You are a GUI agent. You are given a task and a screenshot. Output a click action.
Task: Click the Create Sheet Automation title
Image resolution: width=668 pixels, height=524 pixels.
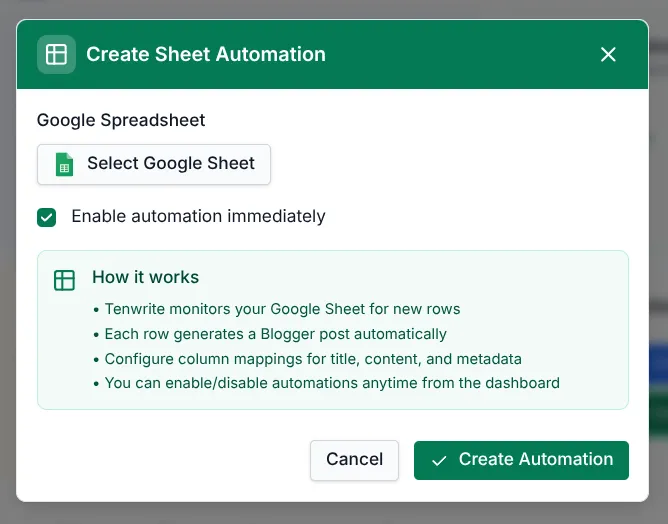click(206, 55)
